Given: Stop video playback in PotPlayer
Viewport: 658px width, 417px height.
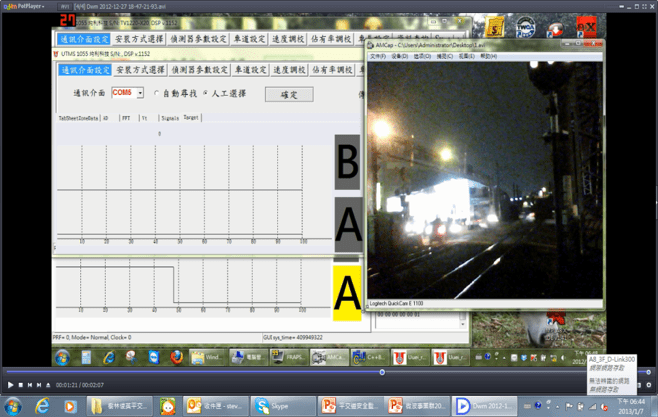Looking at the screenshot, I should pos(20,385).
